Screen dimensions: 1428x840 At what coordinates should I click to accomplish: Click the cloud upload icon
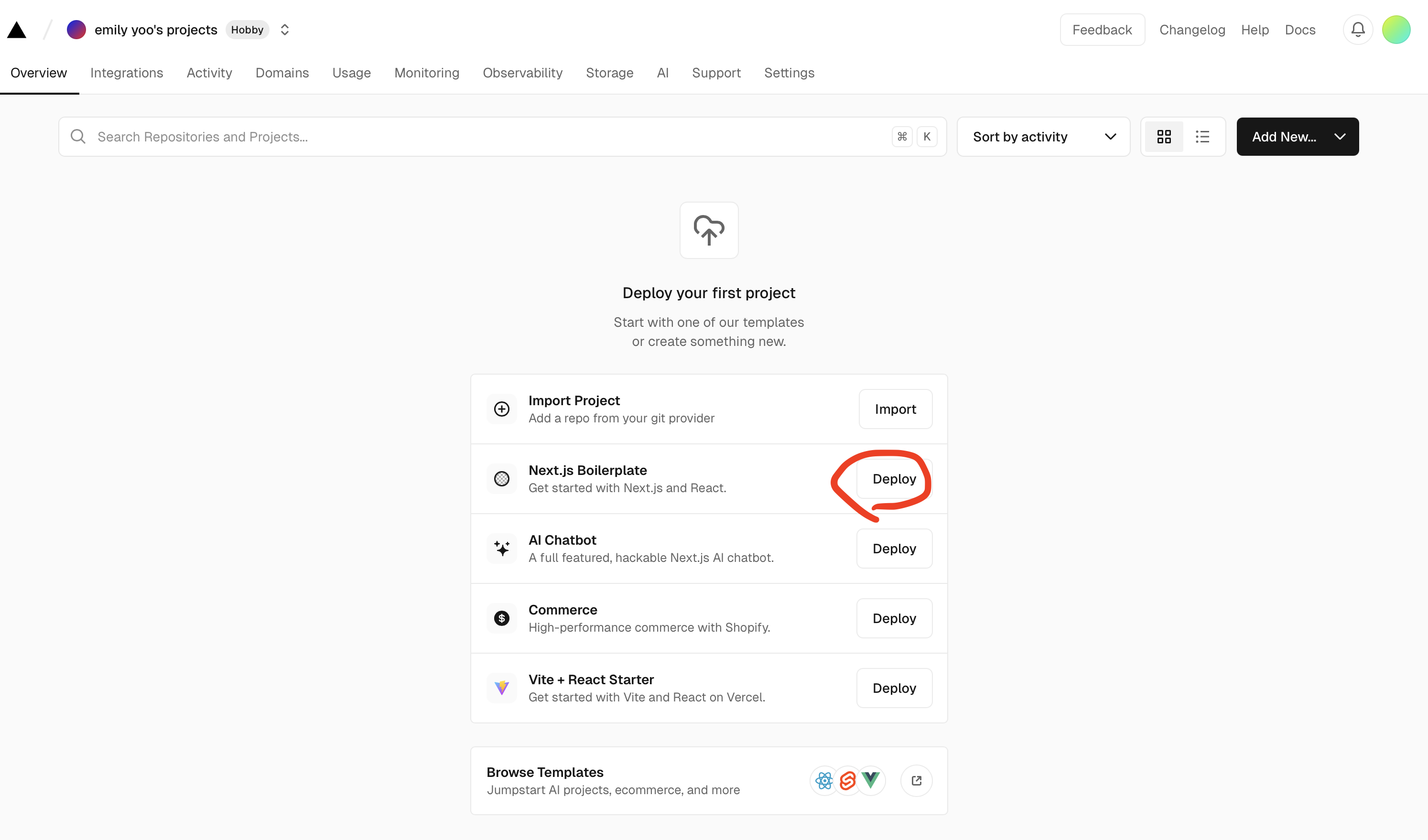(709, 230)
